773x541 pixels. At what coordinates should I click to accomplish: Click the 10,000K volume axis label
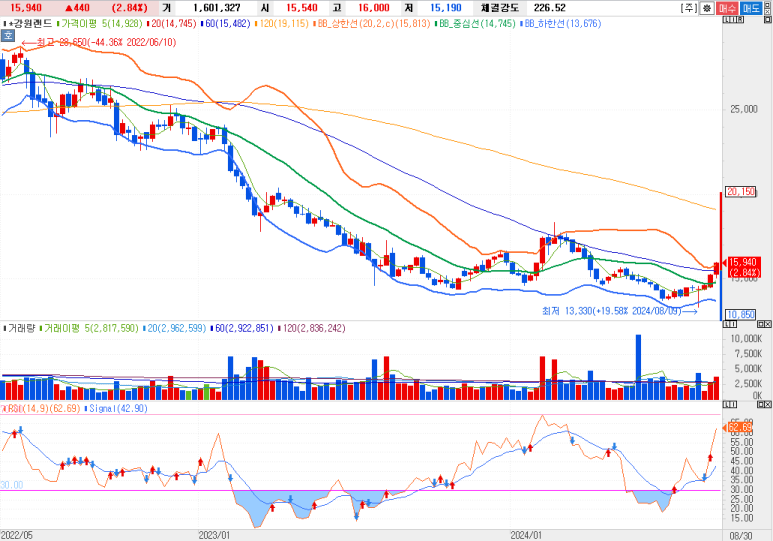[746, 338]
